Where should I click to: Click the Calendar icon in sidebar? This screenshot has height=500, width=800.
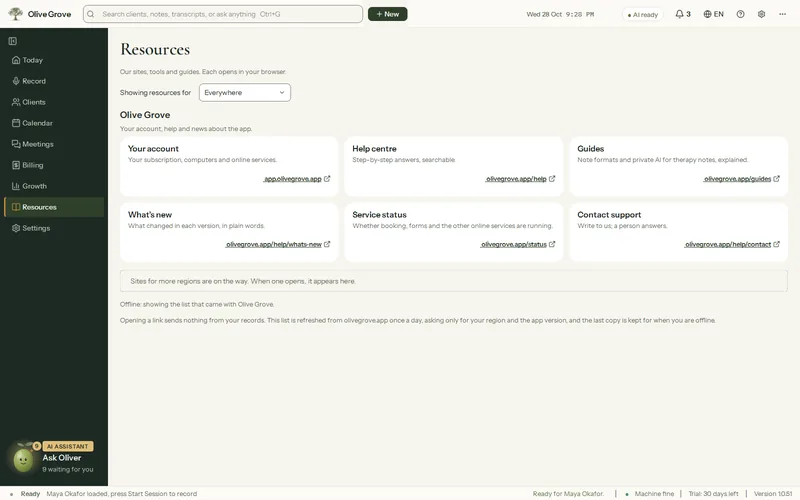coord(16,123)
